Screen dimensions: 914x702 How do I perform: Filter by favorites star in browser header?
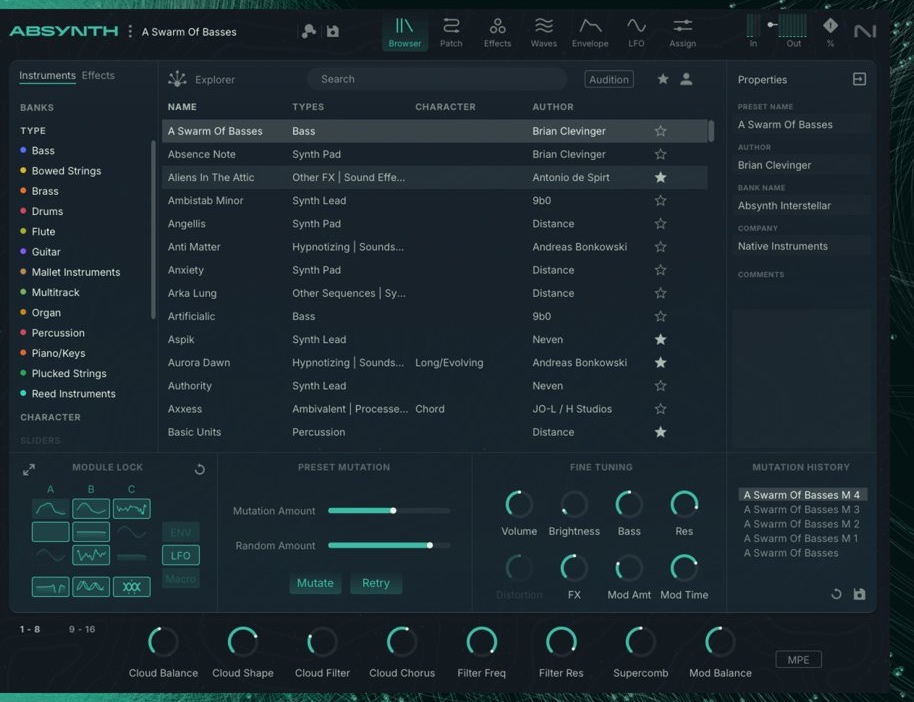pos(663,79)
